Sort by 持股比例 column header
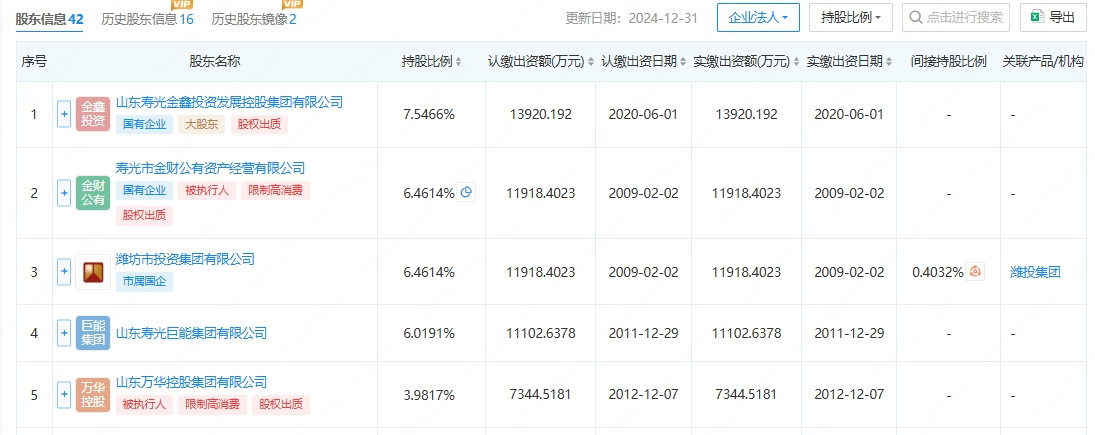 click(x=432, y=61)
